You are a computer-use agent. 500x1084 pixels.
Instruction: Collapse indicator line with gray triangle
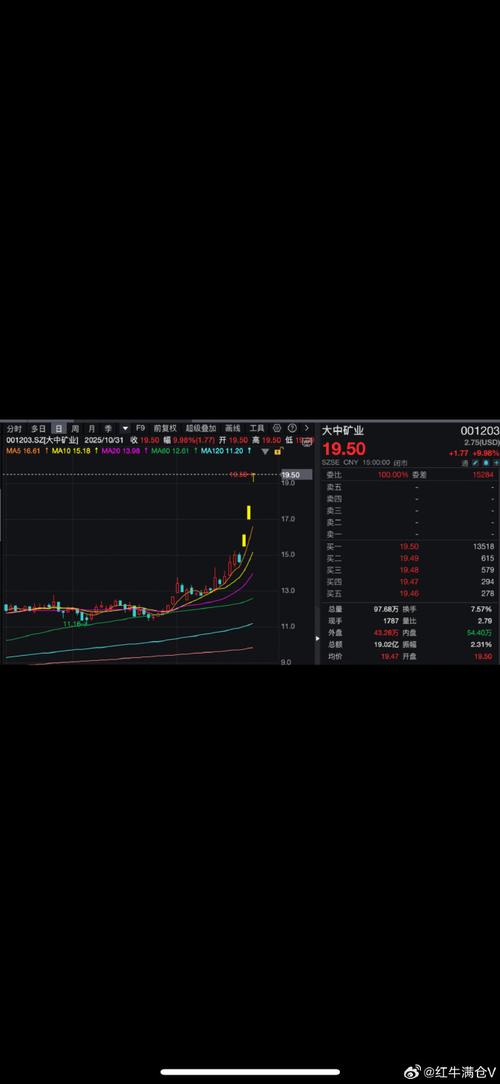click(266, 451)
